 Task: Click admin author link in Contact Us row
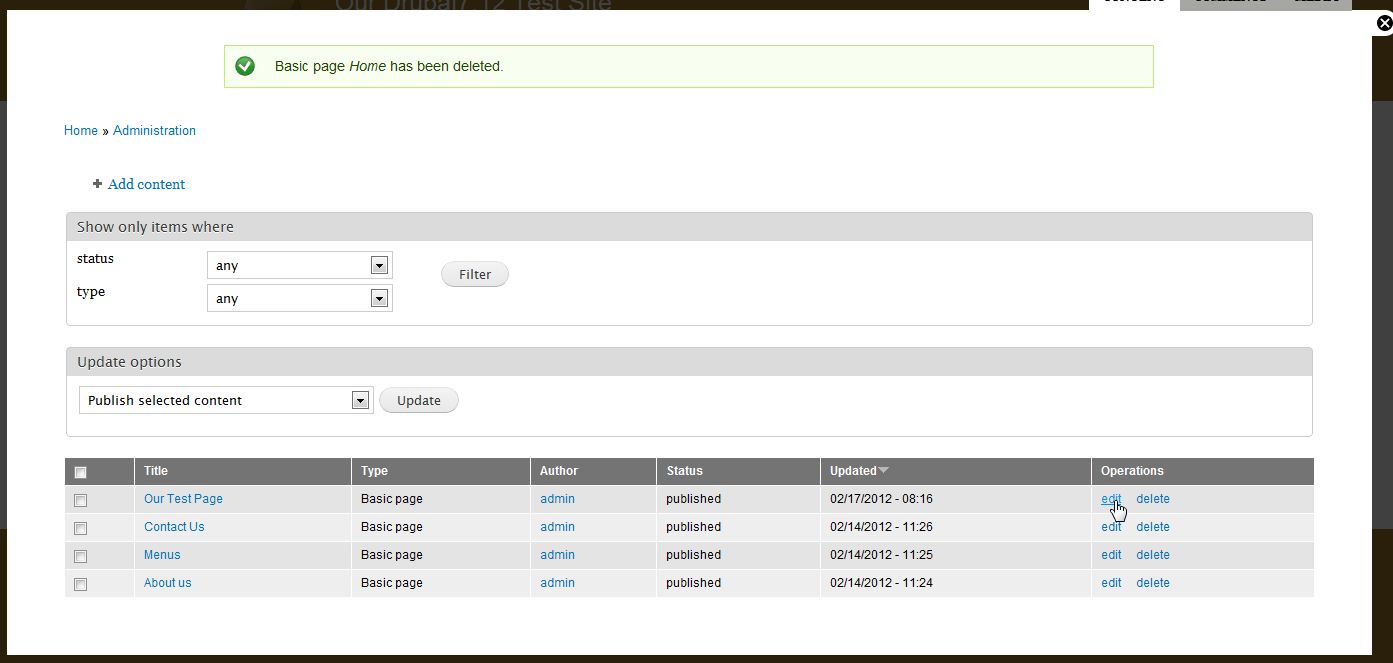point(557,527)
